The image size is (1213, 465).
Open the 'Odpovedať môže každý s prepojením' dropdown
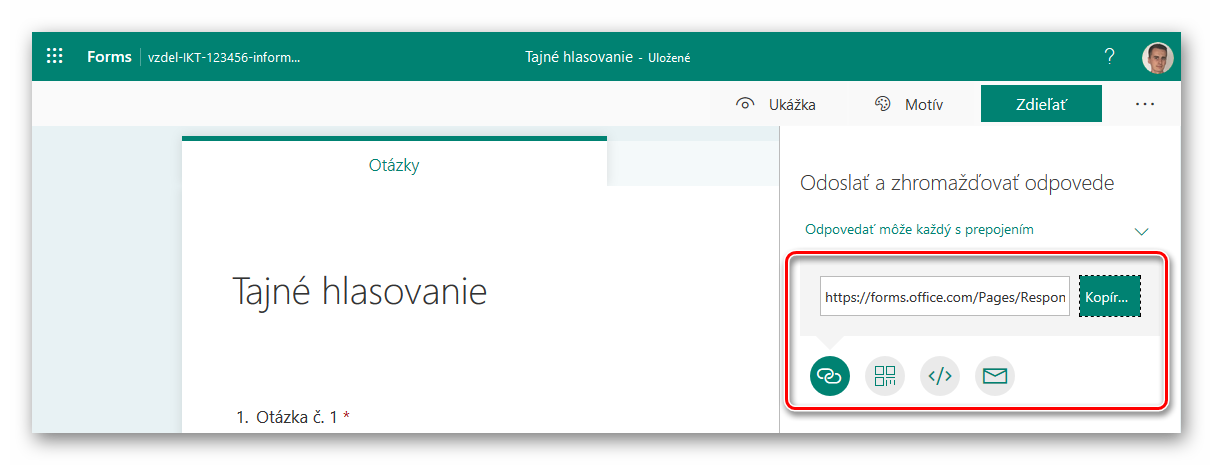click(919, 230)
